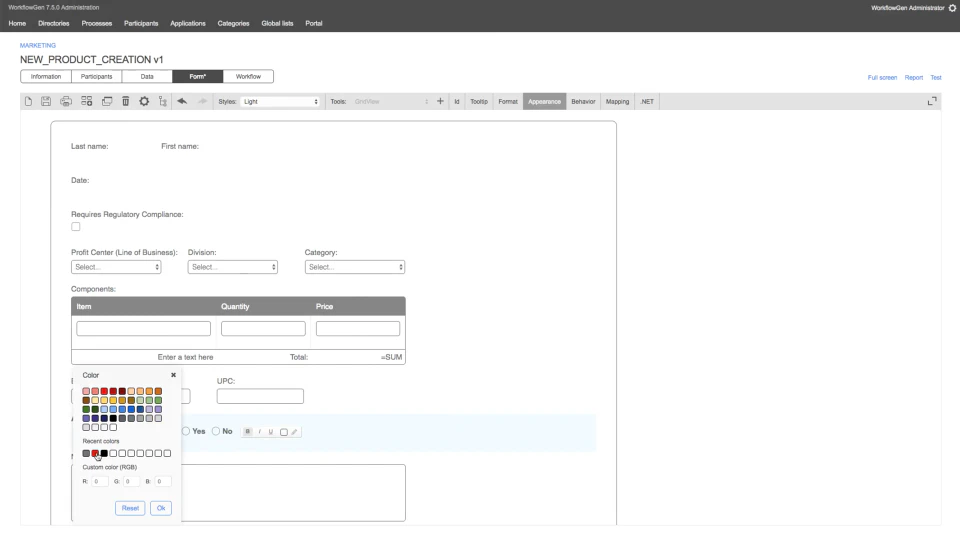Open the Division Select dropdown
960x540 pixels.
coord(233,267)
